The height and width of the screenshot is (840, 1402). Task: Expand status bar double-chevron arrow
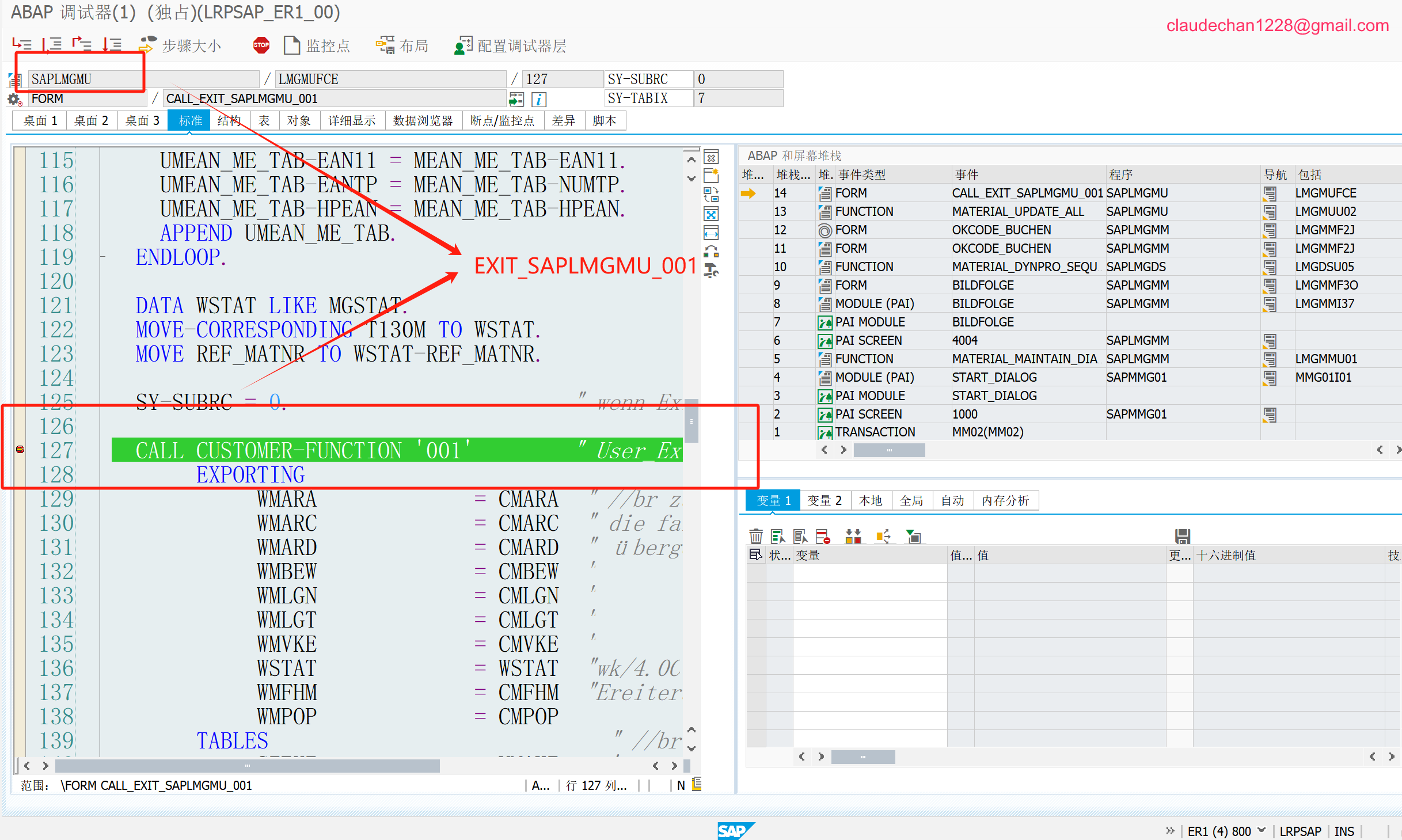(x=1169, y=830)
